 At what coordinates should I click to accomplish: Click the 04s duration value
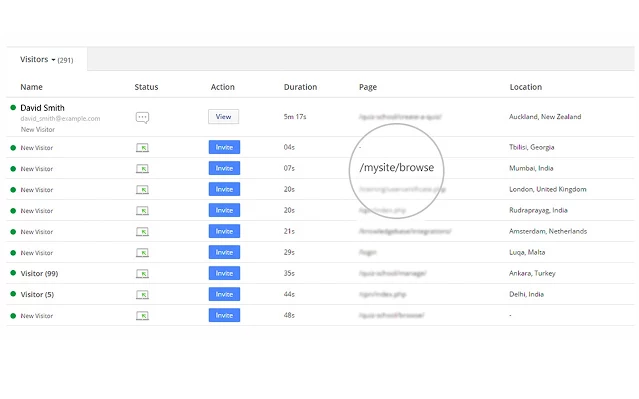tap(289, 147)
